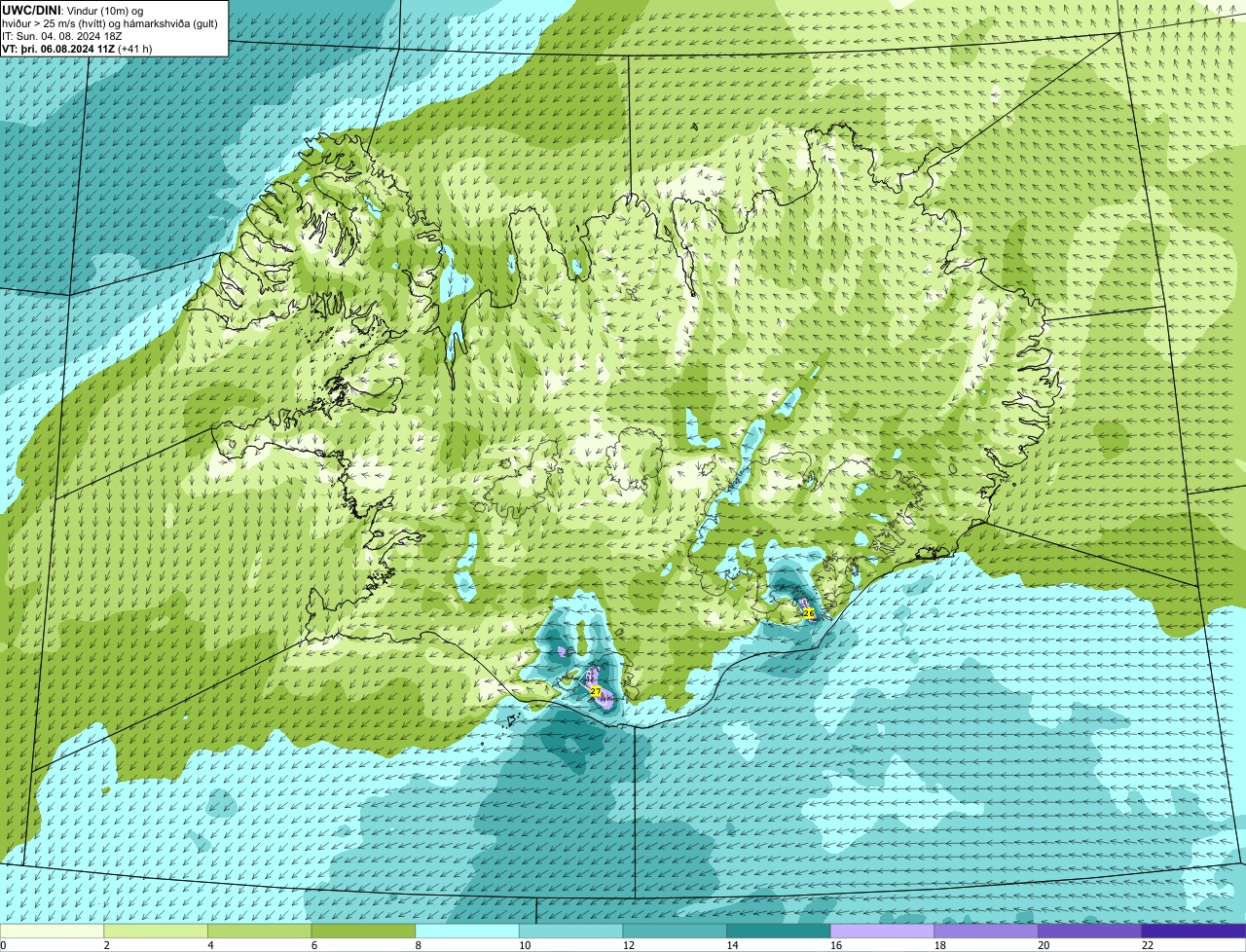Select the dark indigo legend swatch above 22

pos(1193,931)
